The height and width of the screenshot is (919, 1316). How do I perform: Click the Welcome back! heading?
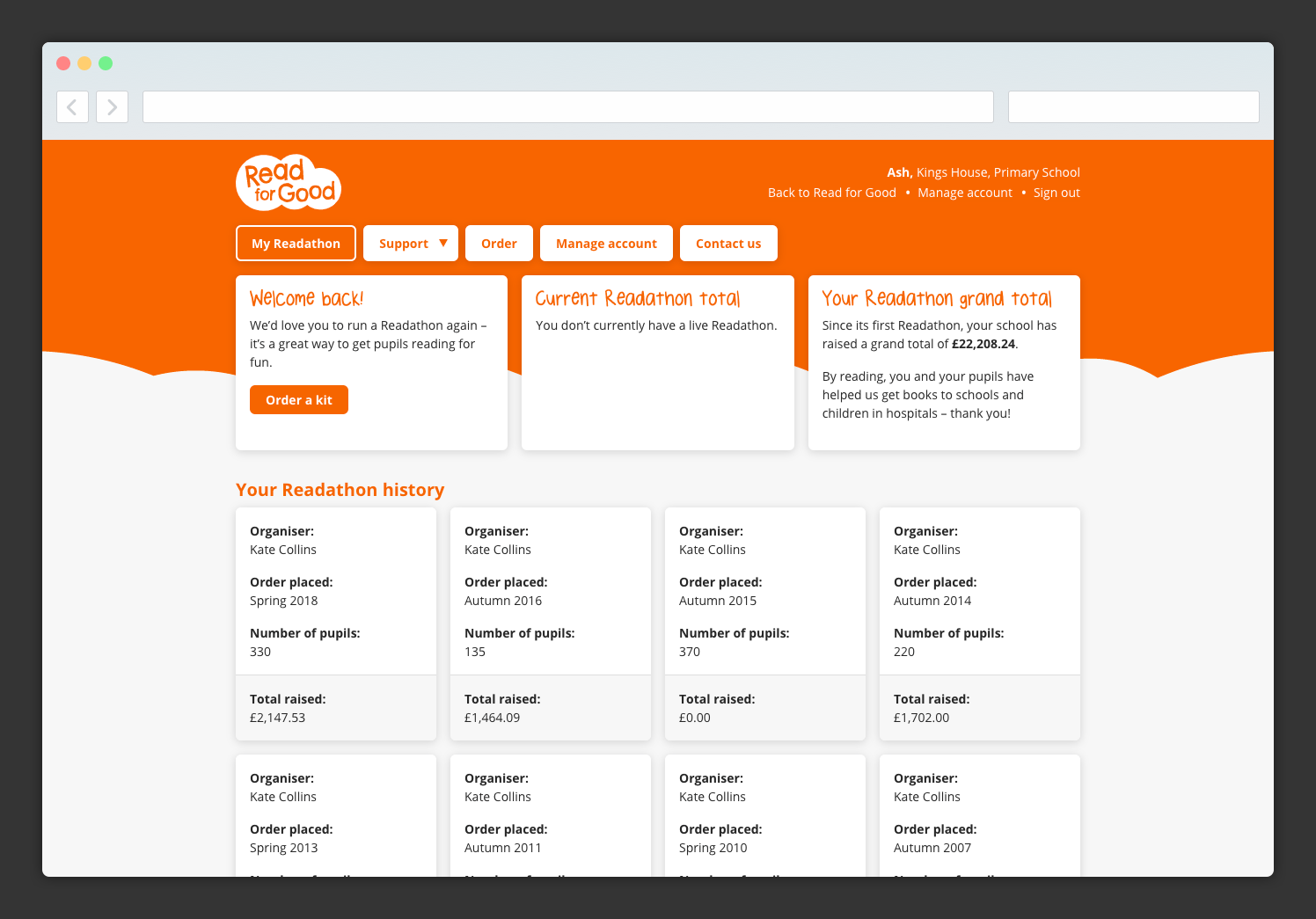(x=306, y=299)
